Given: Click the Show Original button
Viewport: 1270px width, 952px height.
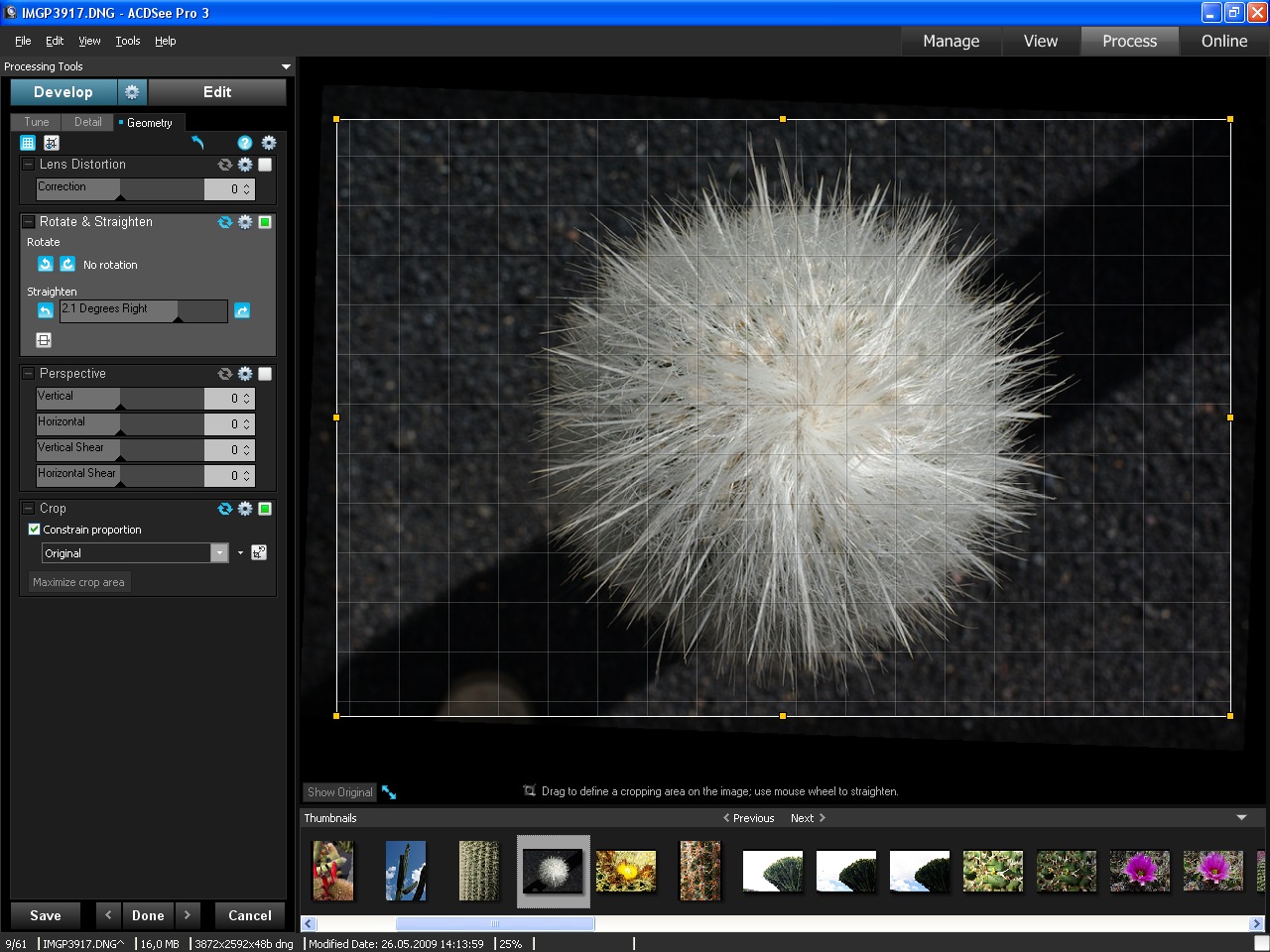Looking at the screenshot, I should [x=339, y=791].
